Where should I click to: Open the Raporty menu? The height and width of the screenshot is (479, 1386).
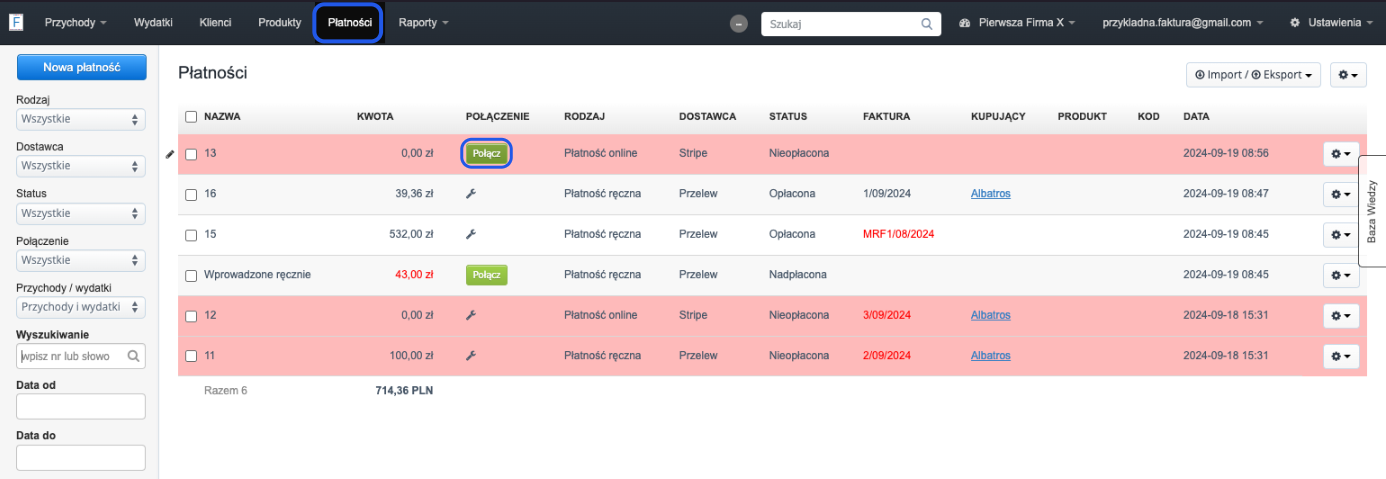(423, 22)
